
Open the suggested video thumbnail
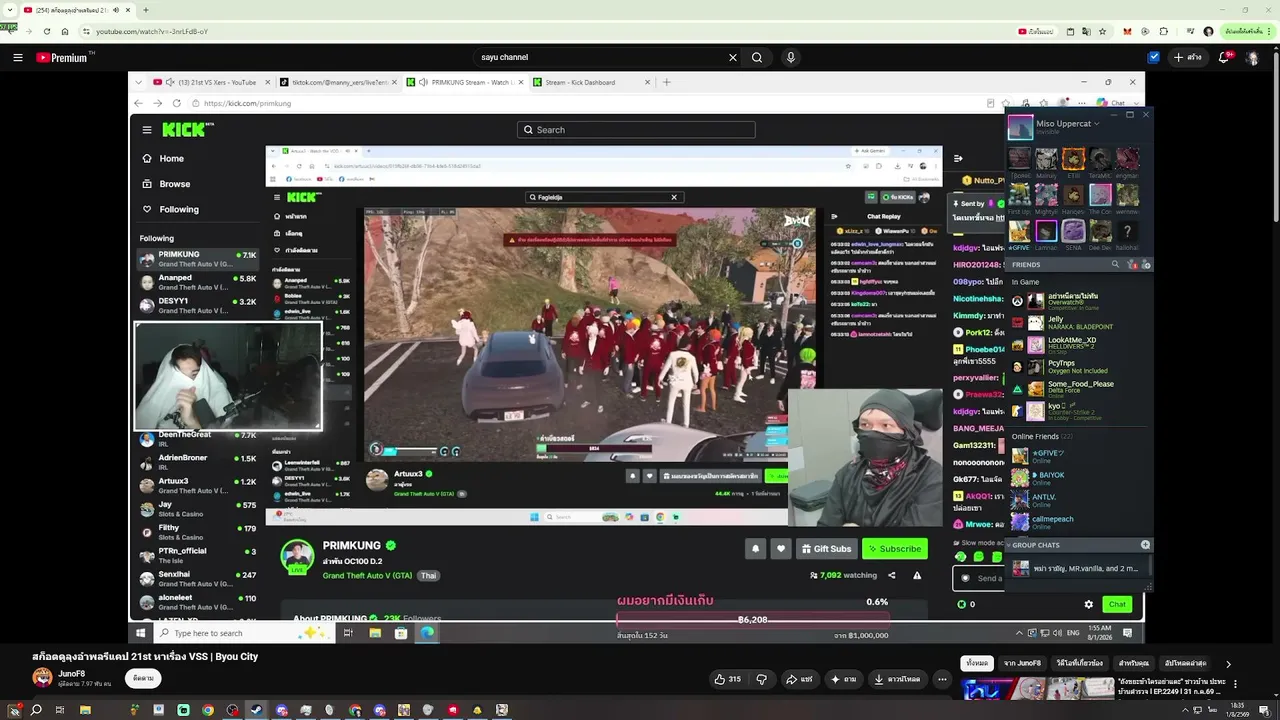click(x=1037, y=689)
